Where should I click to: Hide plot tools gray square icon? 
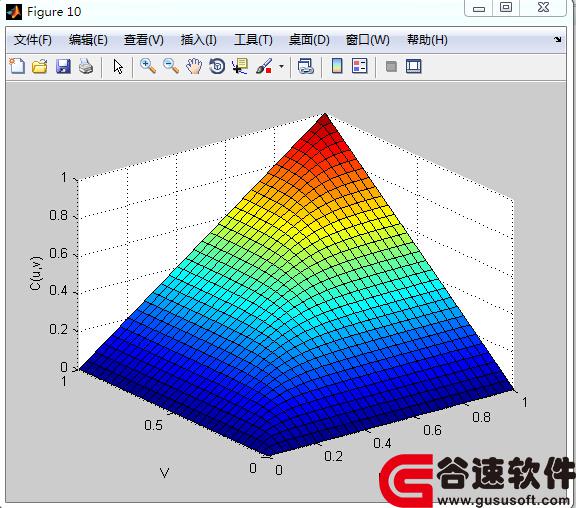point(391,66)
